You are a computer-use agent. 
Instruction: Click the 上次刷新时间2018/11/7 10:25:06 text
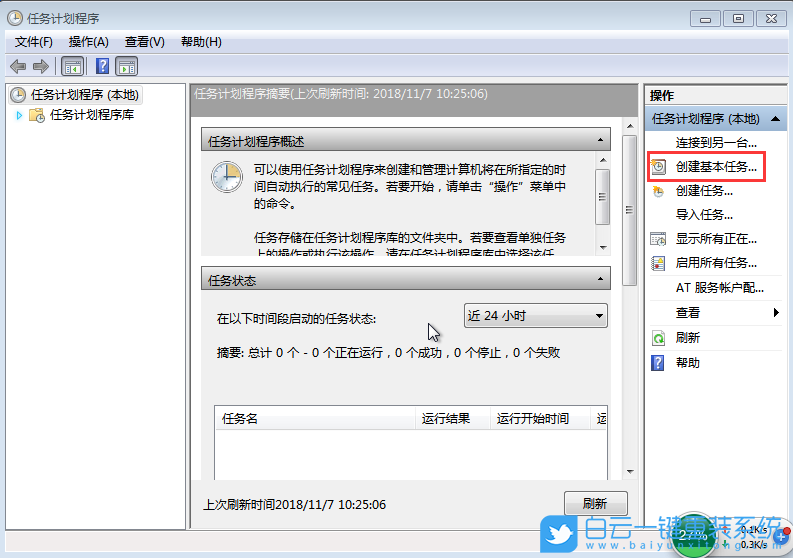[294, 504]
